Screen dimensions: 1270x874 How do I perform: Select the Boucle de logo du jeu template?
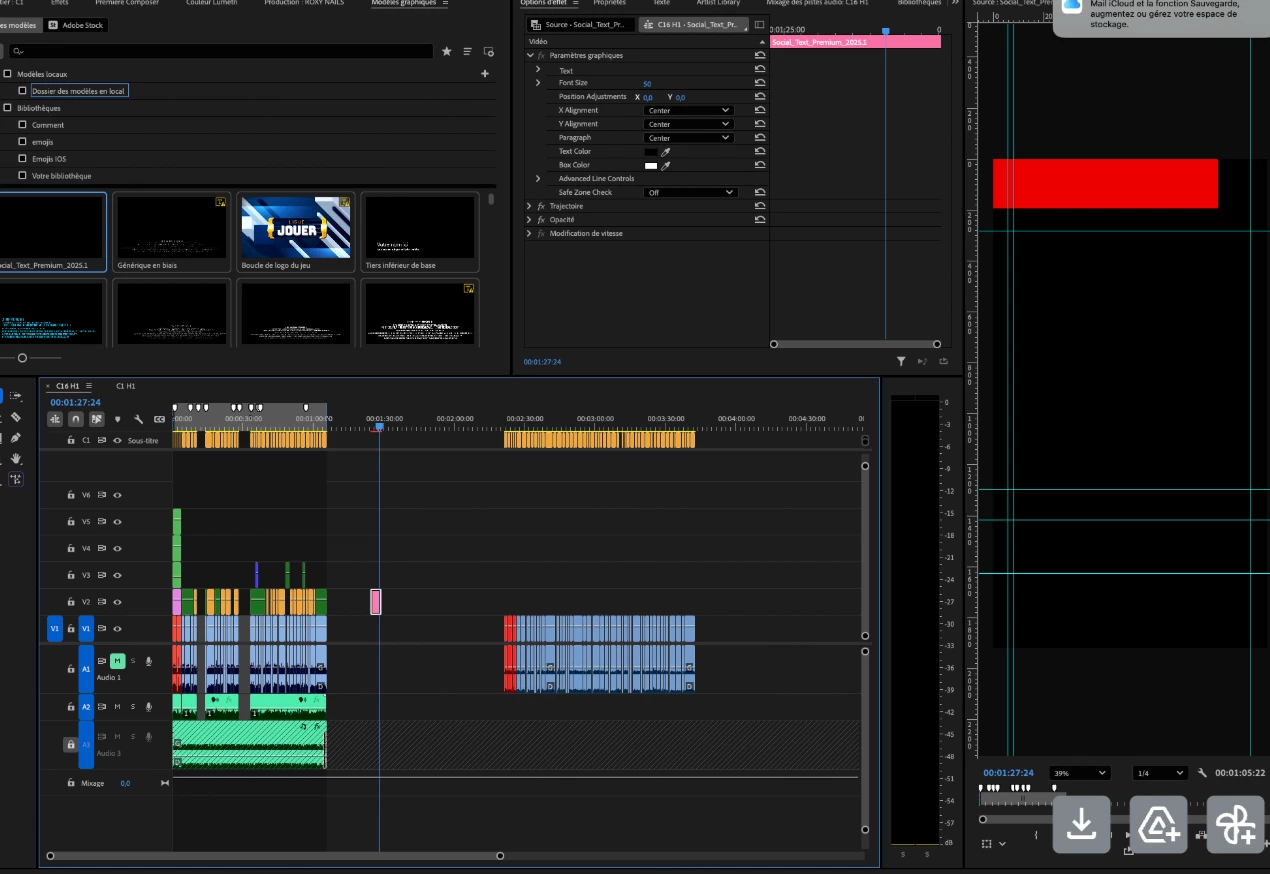(296, 233)
